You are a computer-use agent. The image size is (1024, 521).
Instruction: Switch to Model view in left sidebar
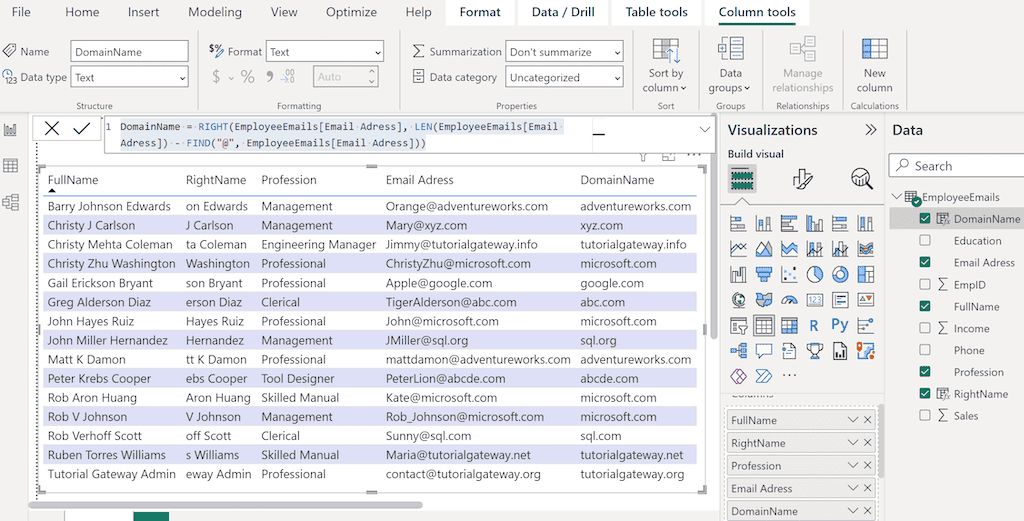coord(10,202)
